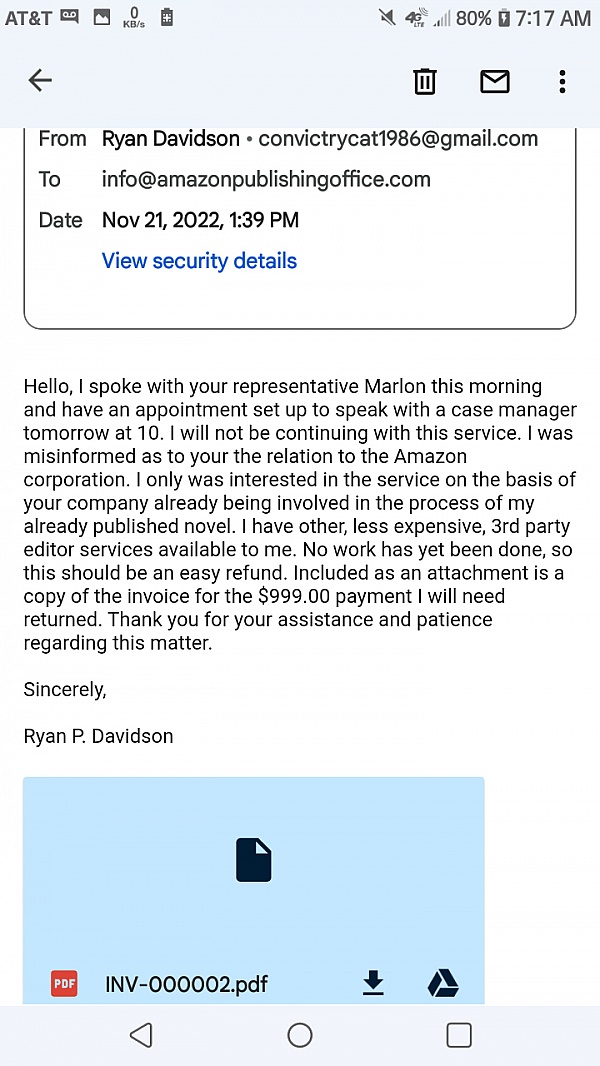Tap the voicemail status bar icon
600x1066 pixels.
coord(69,17)
